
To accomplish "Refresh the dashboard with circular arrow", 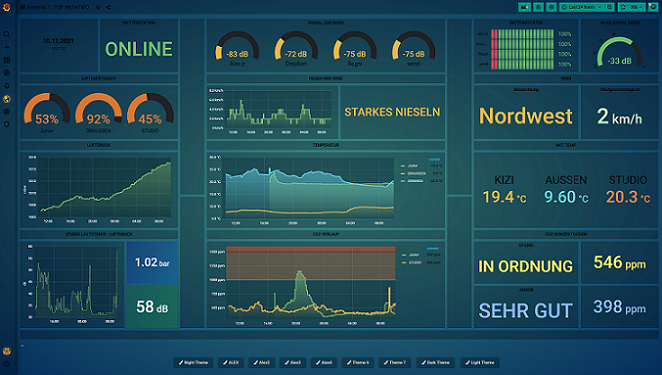I will (623, 7).
